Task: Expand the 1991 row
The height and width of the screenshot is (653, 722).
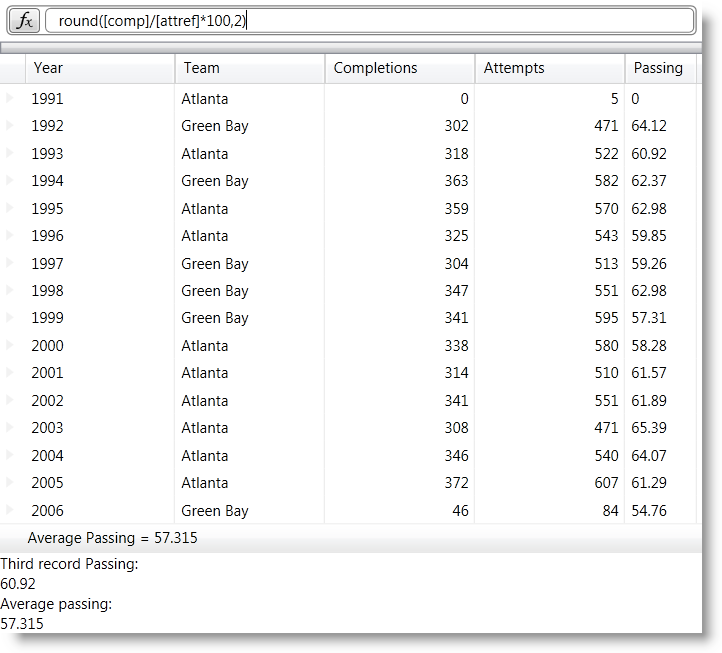Action: (11, 99)
